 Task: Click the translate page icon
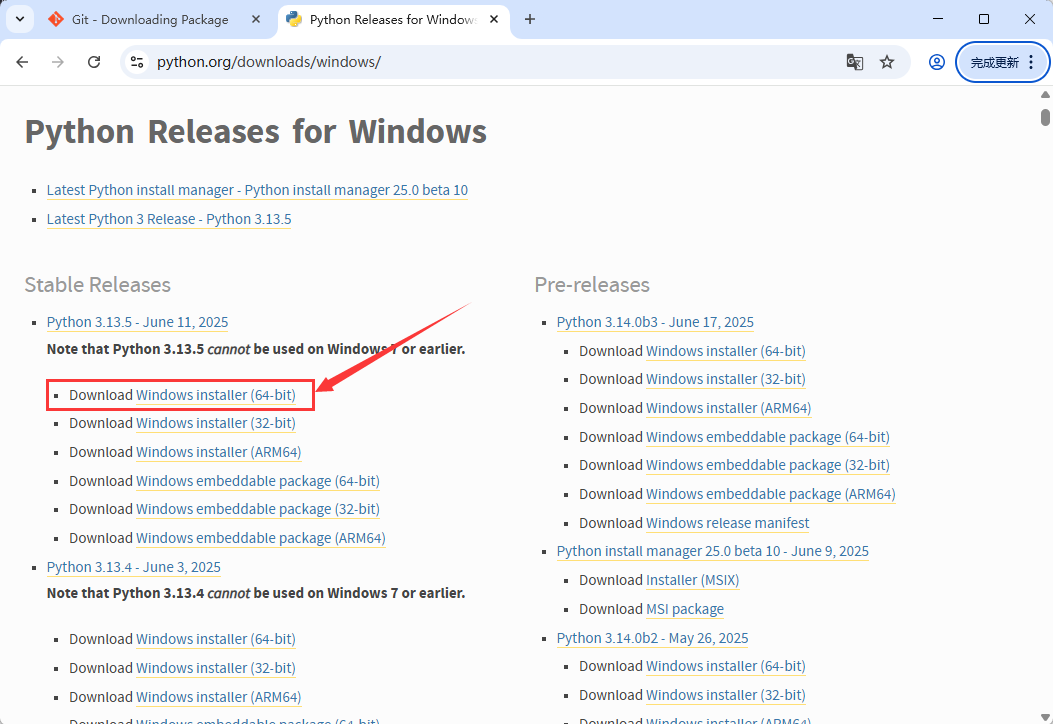pos(854,62)
